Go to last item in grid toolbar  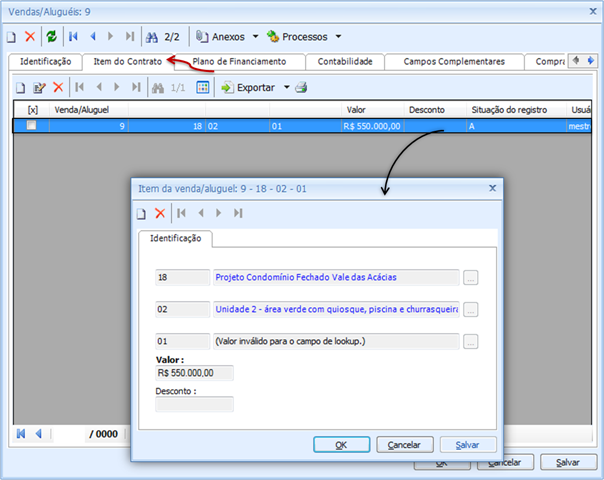click(x=136, y=87)
